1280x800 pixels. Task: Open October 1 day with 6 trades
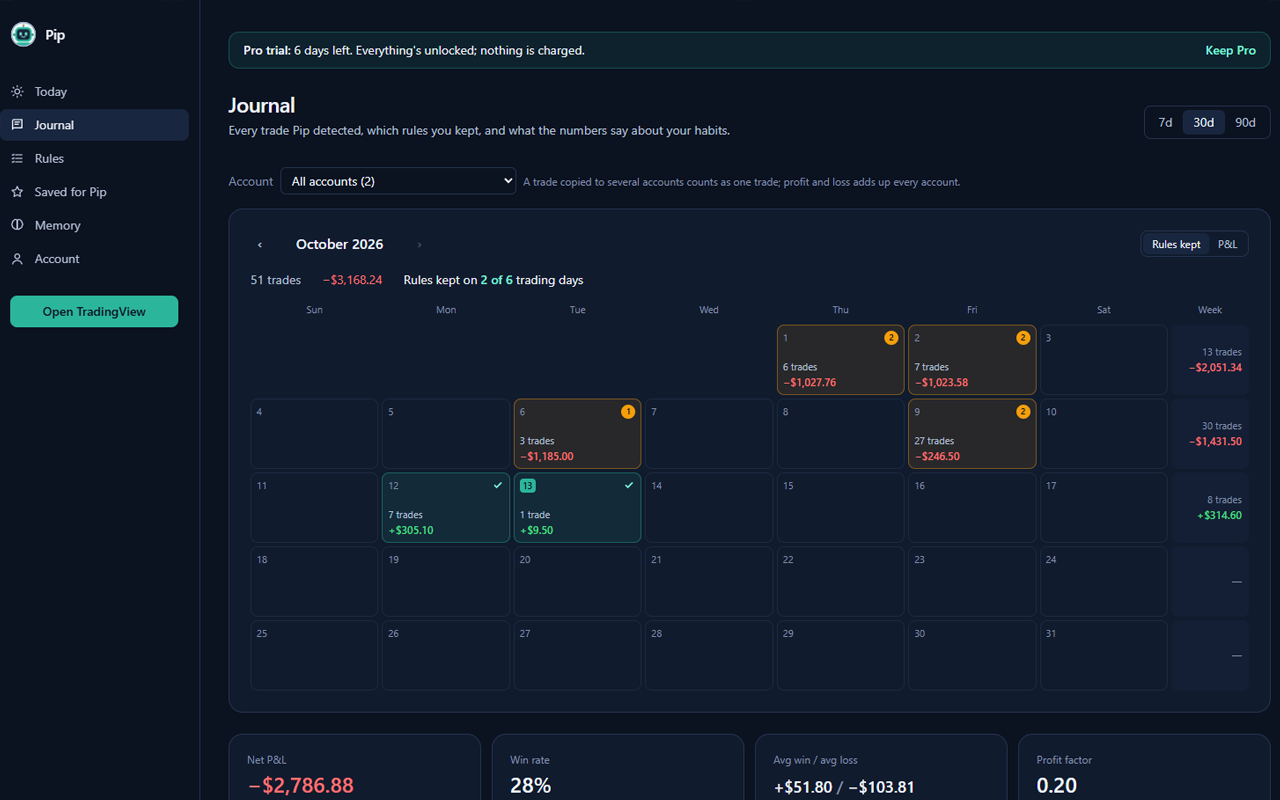(x=840, y=360)
